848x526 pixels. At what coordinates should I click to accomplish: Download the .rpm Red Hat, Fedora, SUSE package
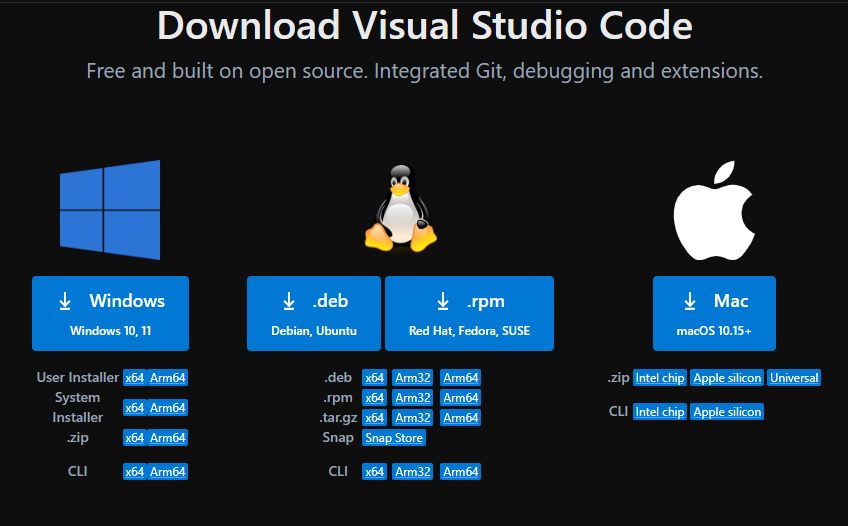tap(469, 314)
